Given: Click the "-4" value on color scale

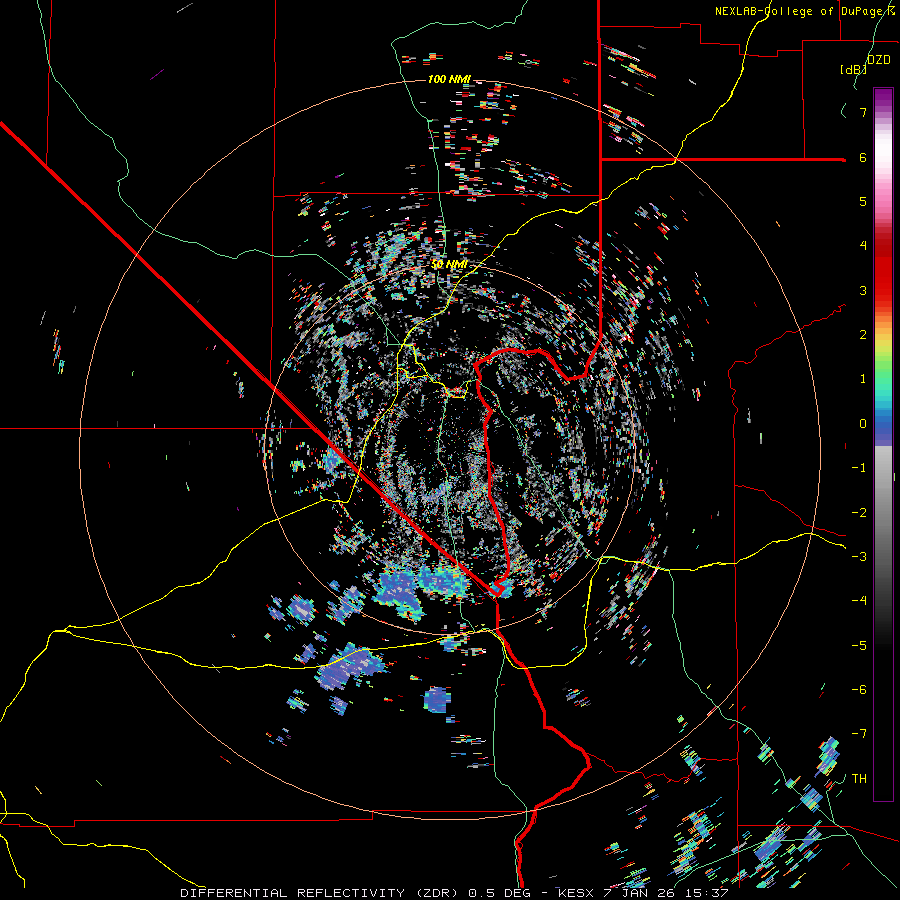Looking at the screenshot, I should tap(859, 601).
